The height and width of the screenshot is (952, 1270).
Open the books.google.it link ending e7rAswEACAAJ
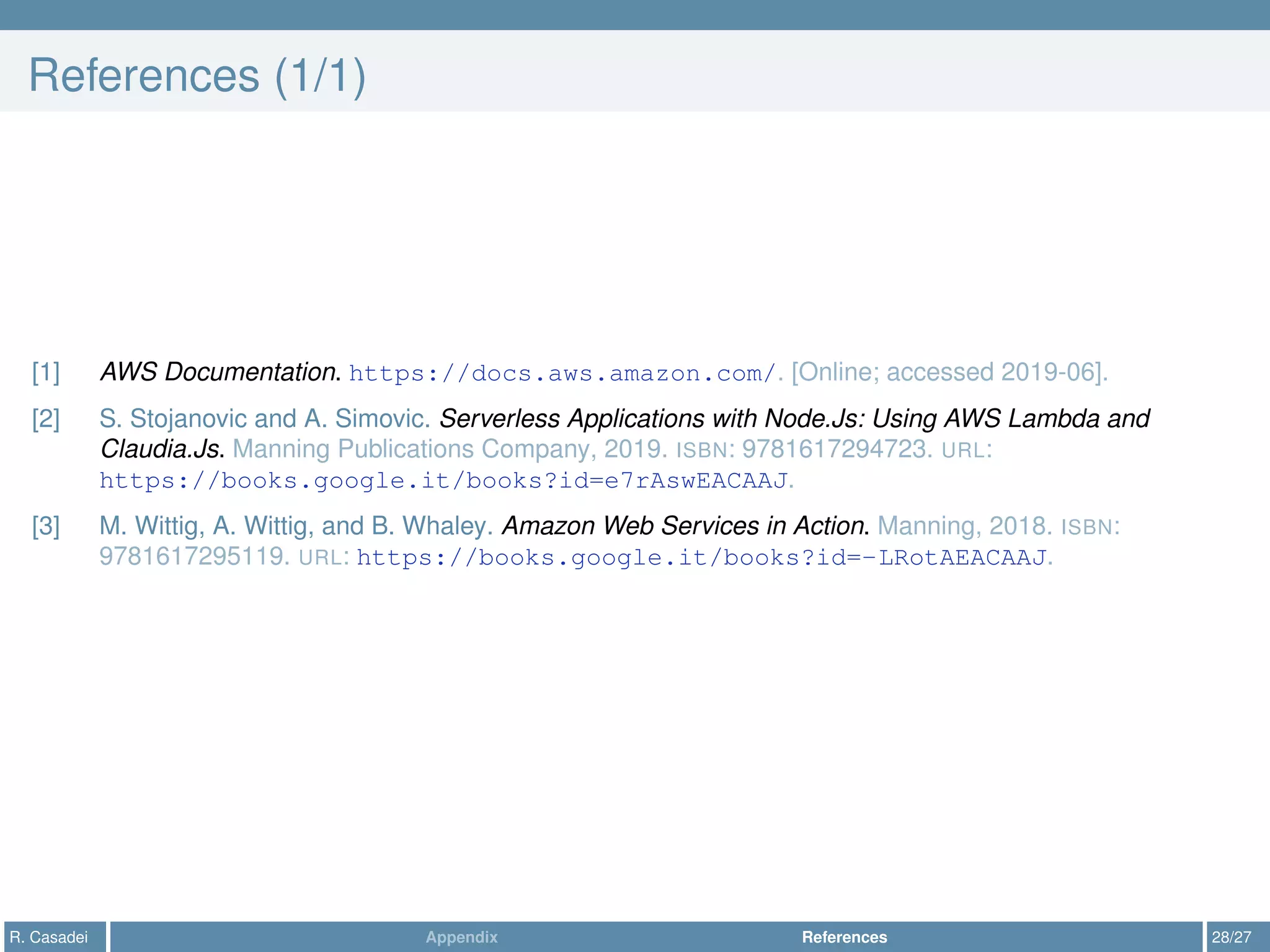pos(443,481)
